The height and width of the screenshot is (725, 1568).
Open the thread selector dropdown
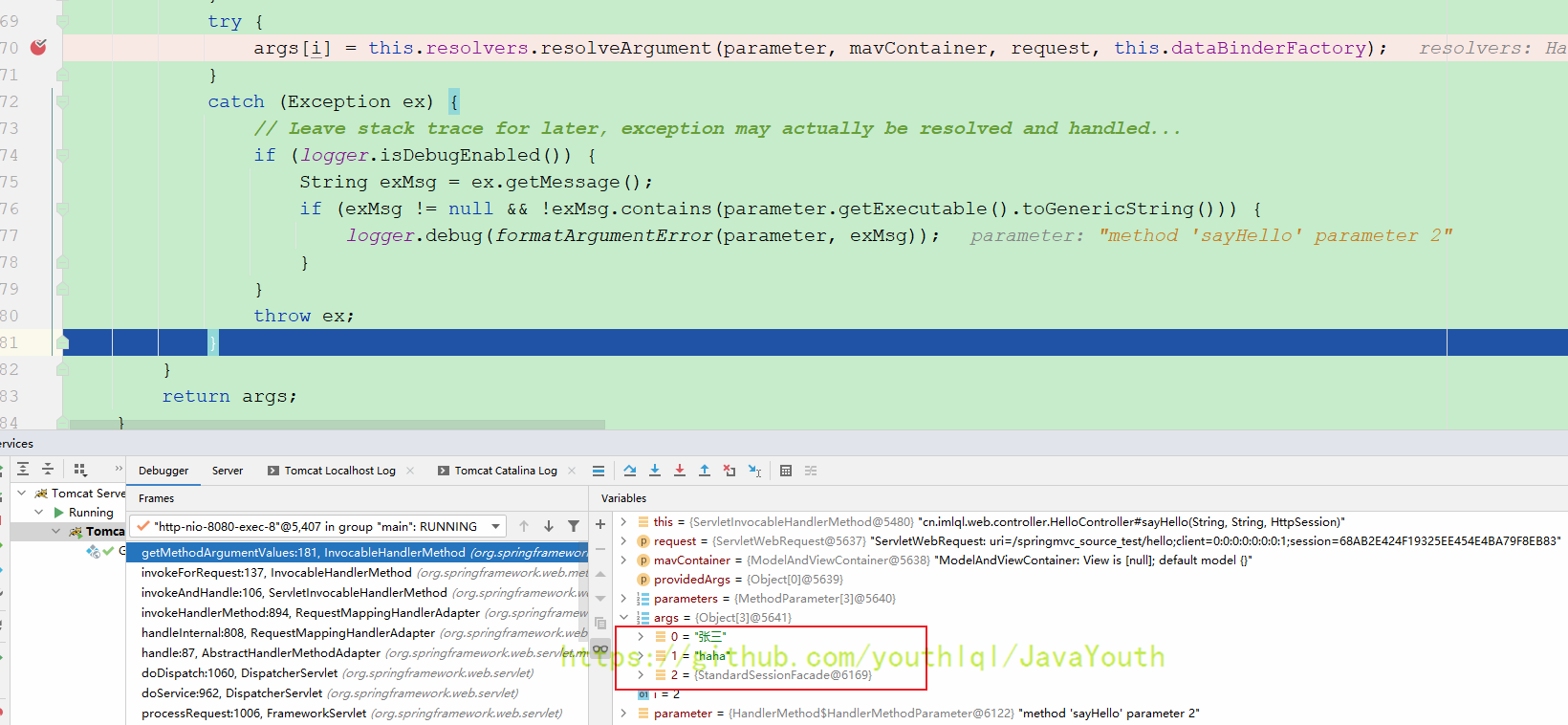point(496,526)
